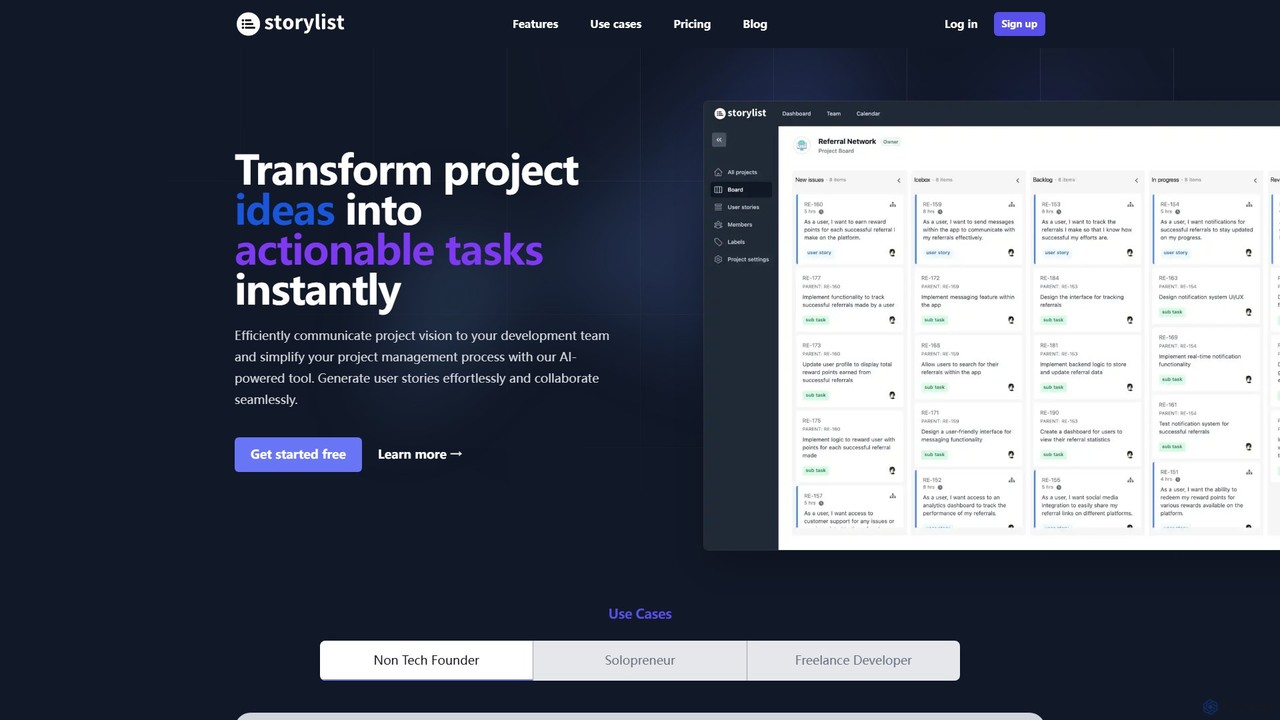Open the Pricing page
This screenshot has height=720, width=1280.
coord(692,24)
